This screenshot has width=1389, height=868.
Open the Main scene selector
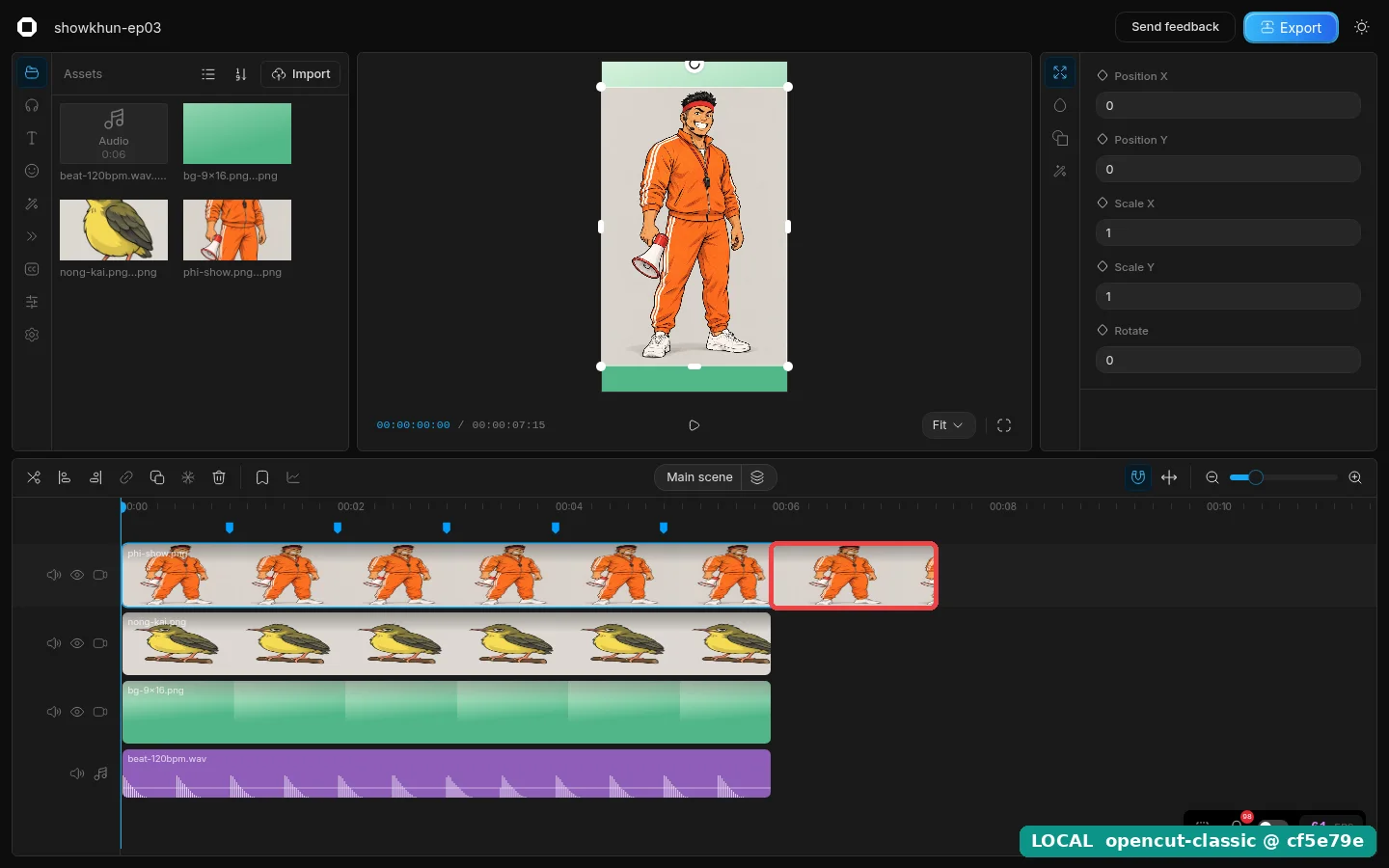(699, 477)
